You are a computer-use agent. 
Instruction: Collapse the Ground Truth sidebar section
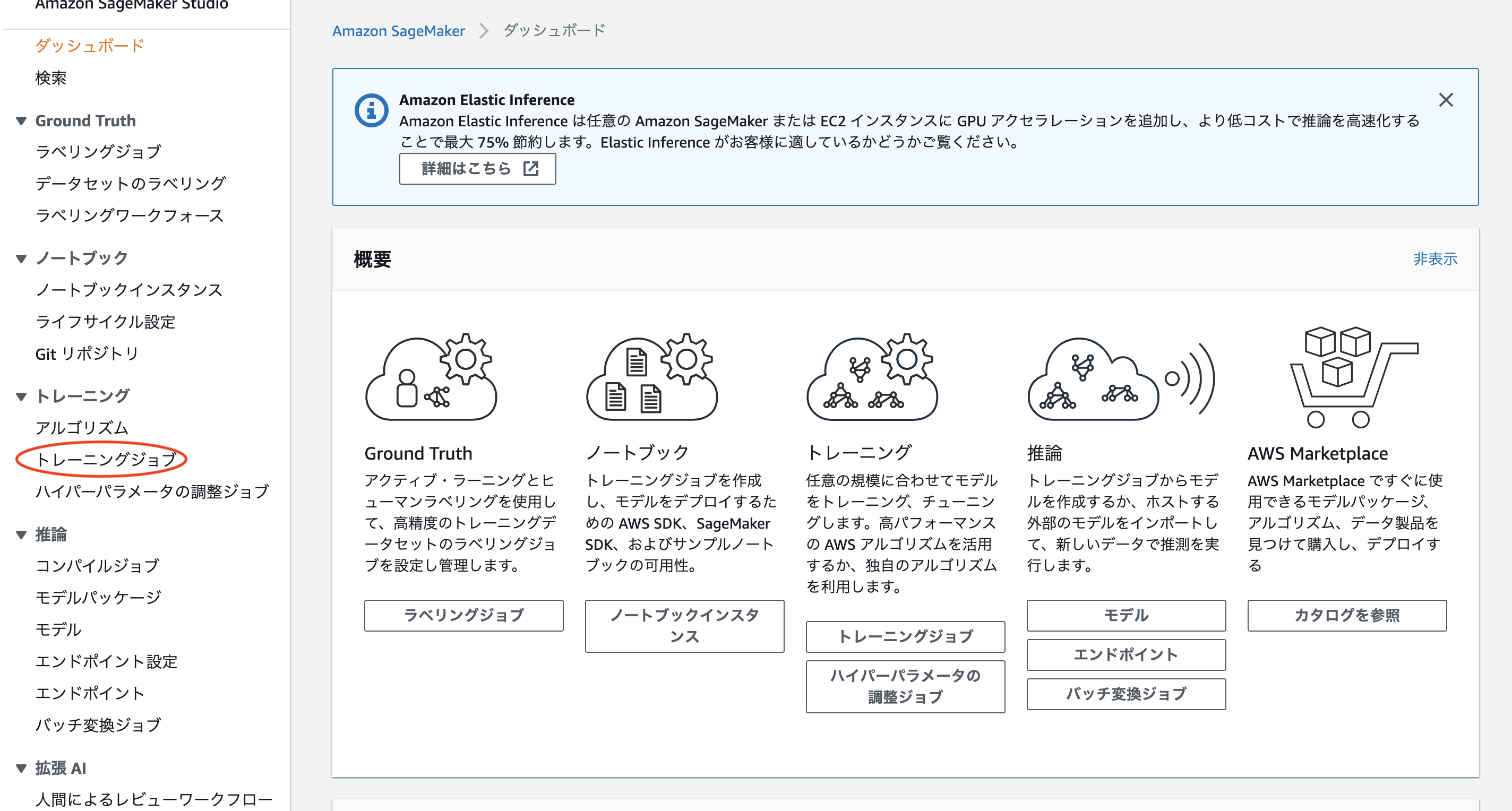pyautogui.click(x=21, y=121)
